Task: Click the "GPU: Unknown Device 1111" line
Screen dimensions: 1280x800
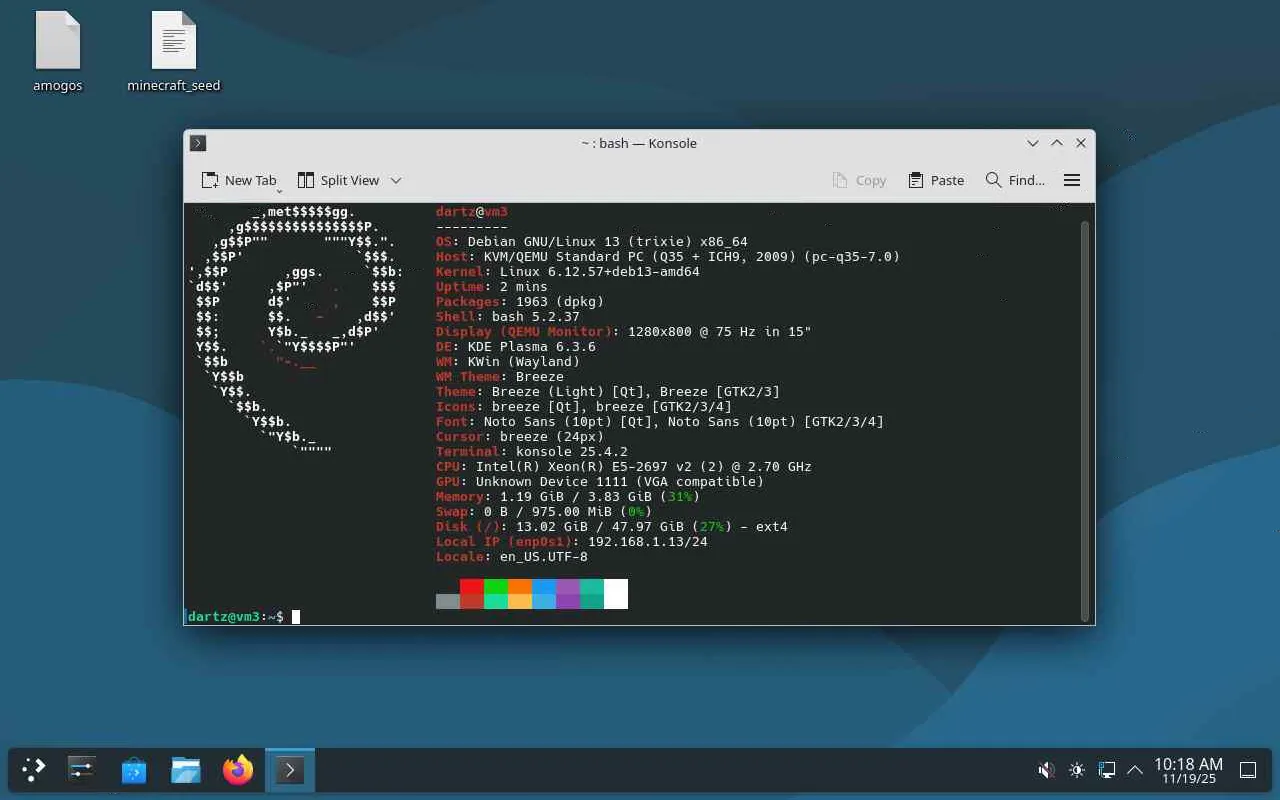Action: pyautogui.click(x=600, y=482)
